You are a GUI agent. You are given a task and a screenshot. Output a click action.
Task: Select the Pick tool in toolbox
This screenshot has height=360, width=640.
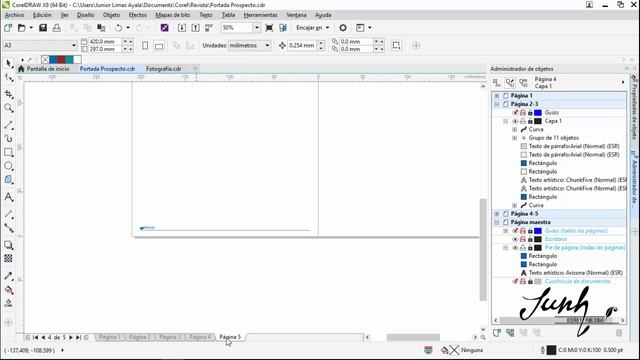[9, 63]
